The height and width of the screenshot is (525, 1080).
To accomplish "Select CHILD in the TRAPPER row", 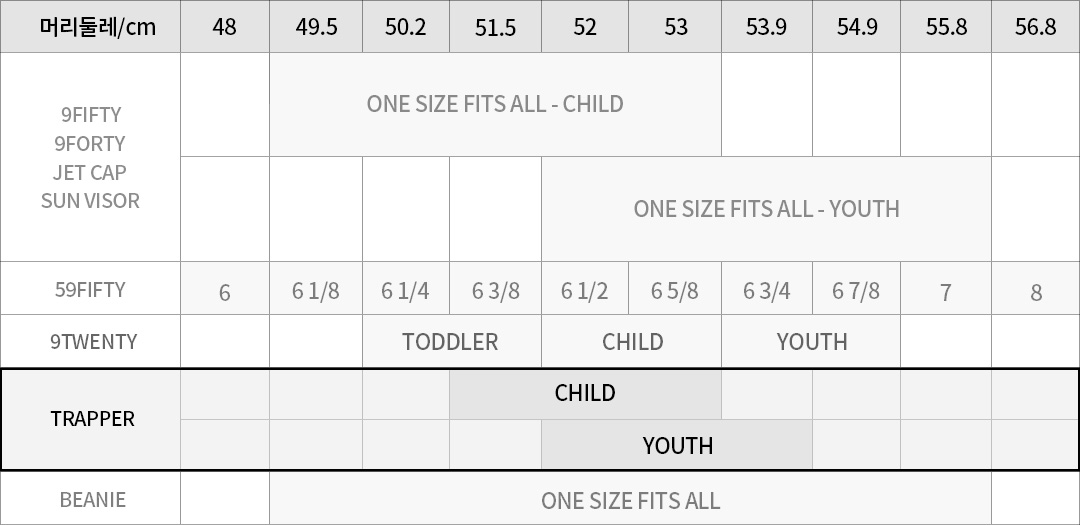I will click(x=585, y=393).
